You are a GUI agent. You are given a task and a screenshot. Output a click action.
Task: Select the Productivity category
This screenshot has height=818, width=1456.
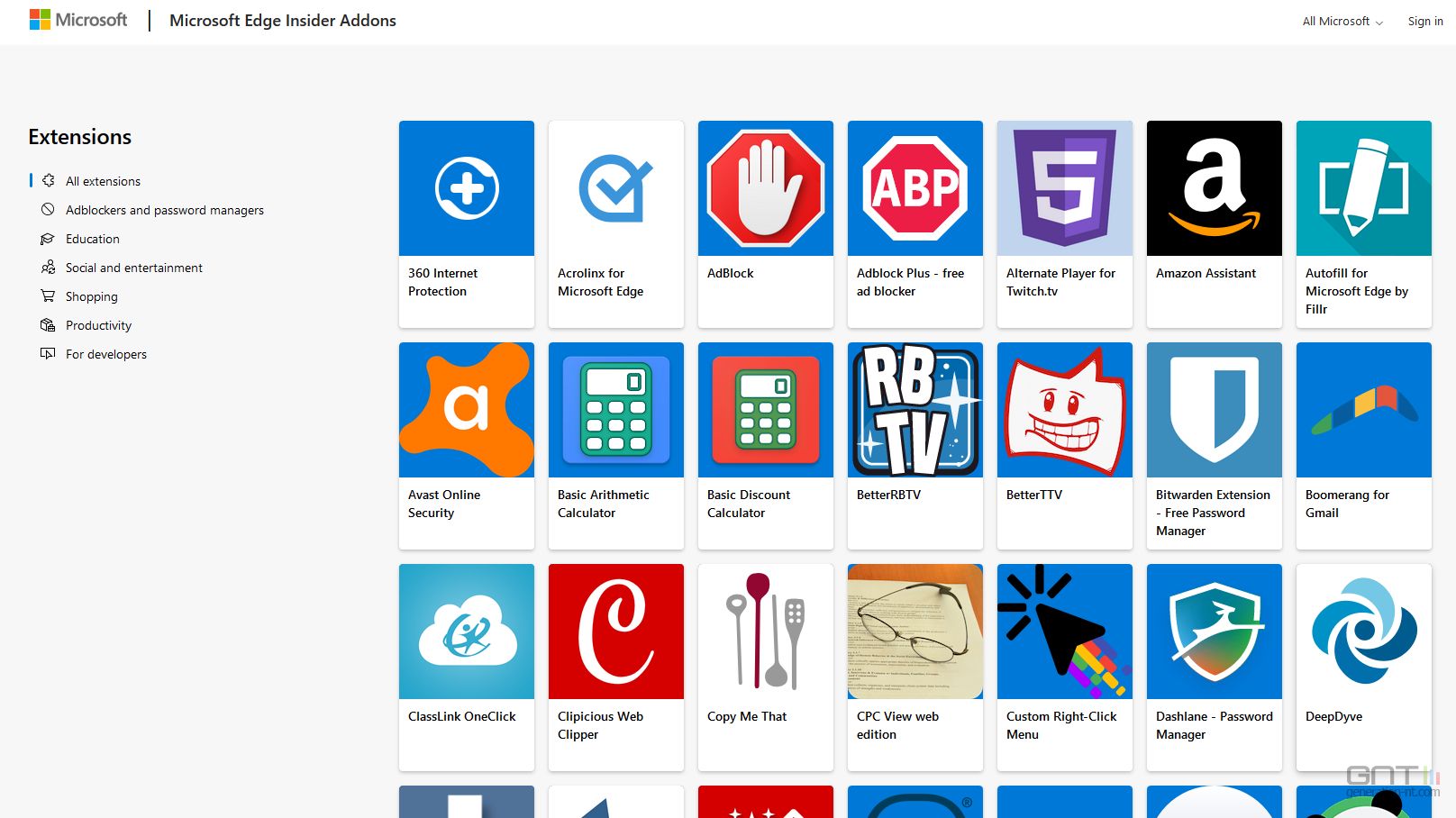[99, 325]
